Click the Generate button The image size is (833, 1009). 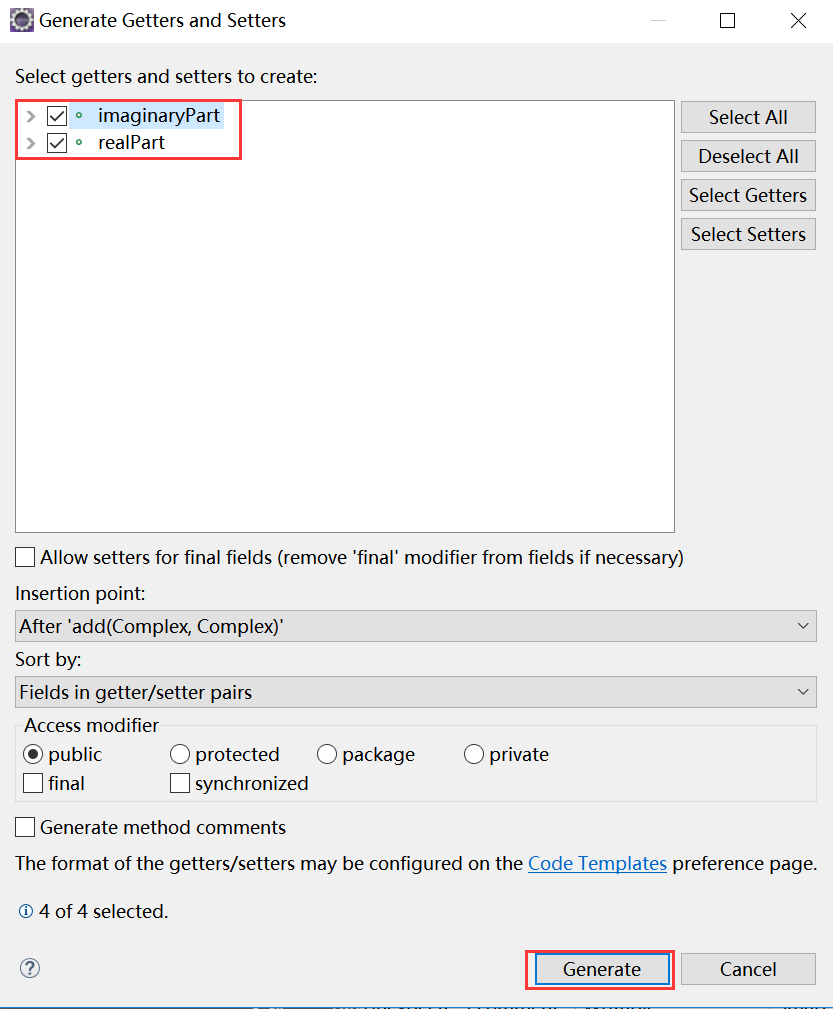(x=600, y=969)
